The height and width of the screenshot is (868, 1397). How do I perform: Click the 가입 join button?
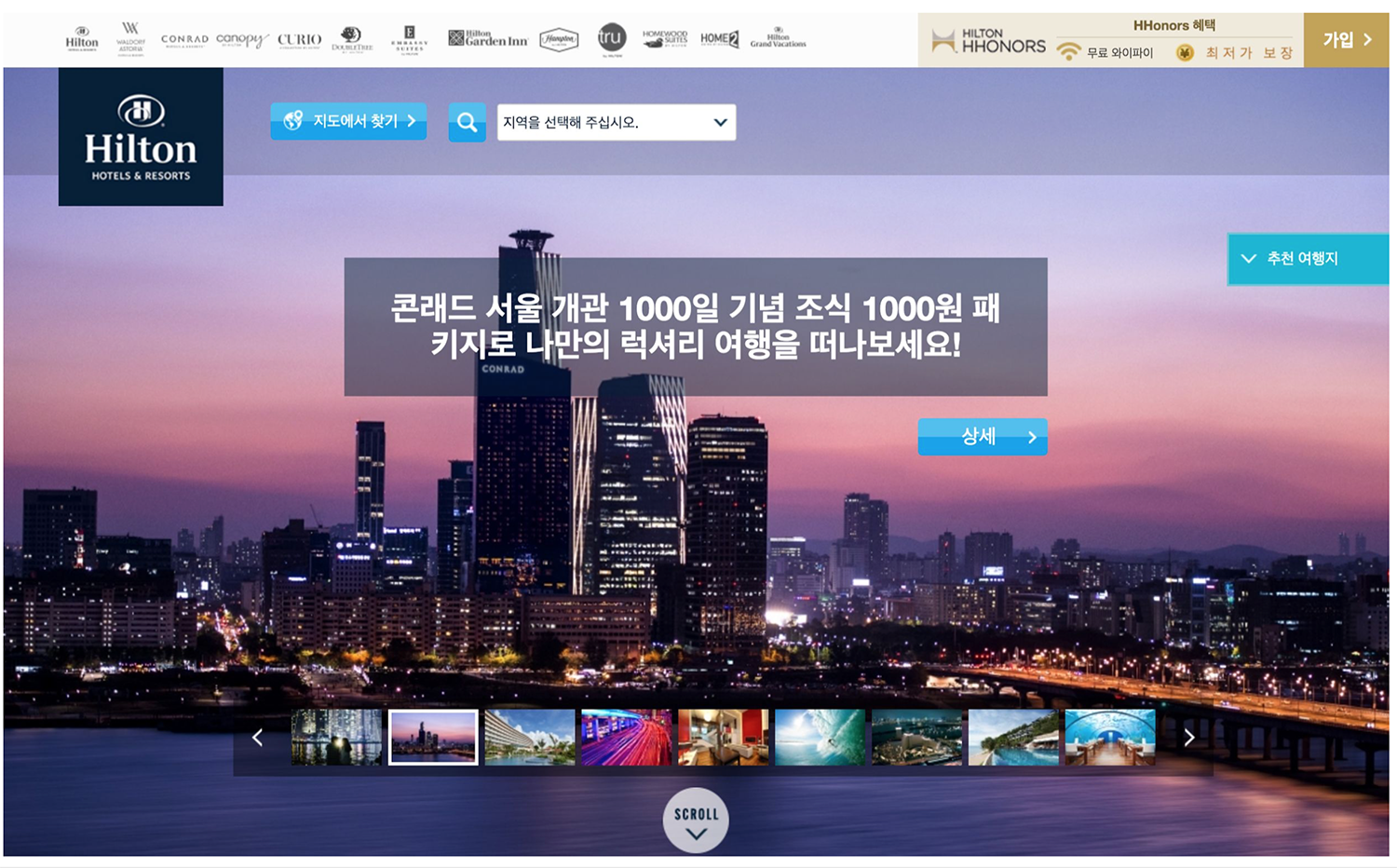(x=1346, y=40)
